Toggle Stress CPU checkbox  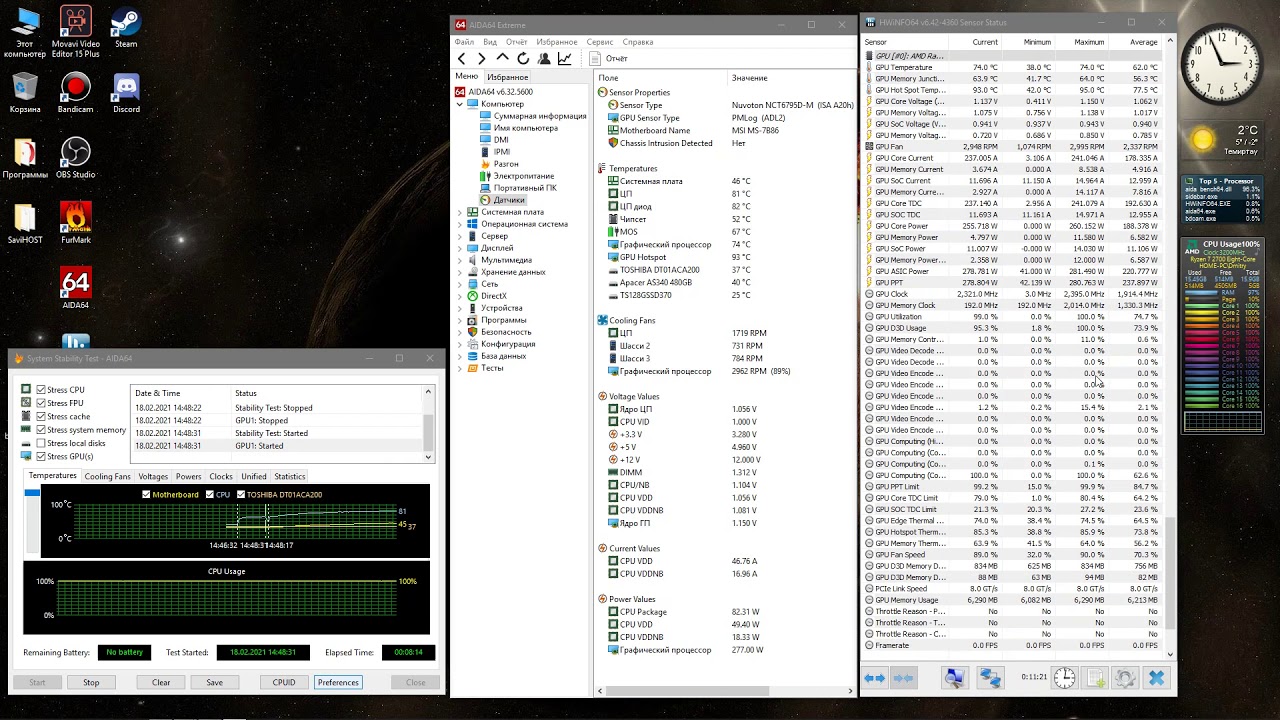(41, 390)
